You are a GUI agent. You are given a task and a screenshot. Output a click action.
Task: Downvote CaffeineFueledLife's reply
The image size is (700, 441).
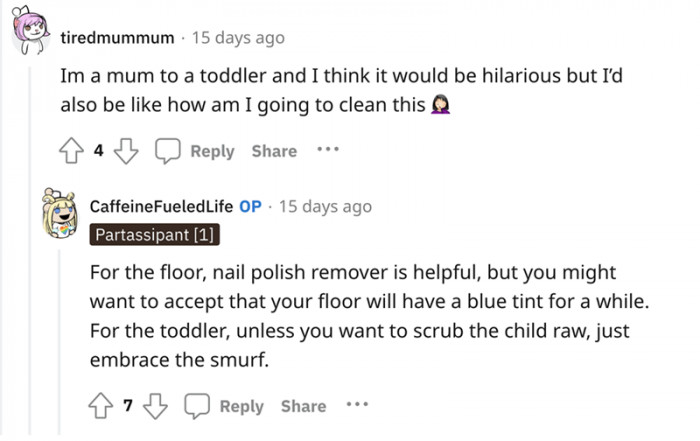coord(154,405)
